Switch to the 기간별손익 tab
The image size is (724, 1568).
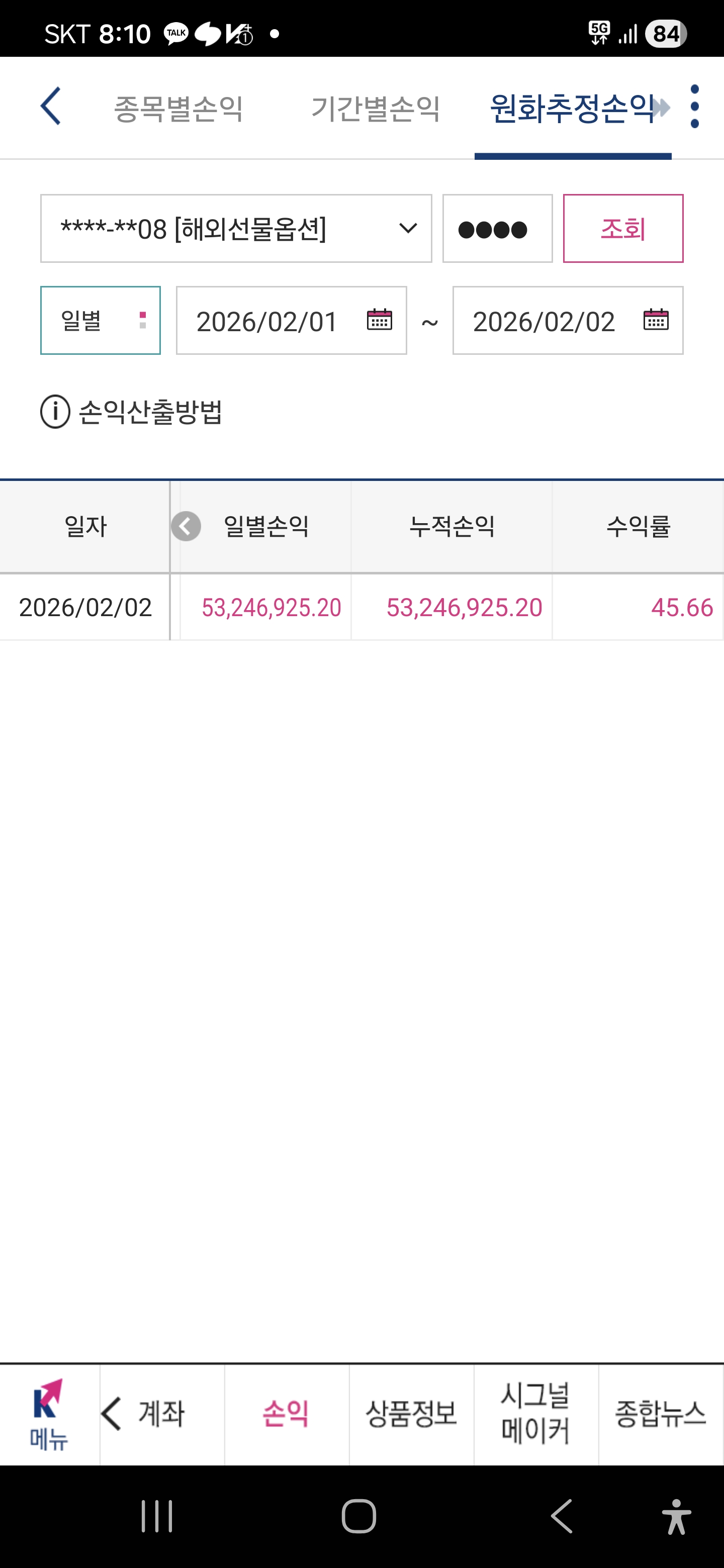(x=376, y=109)
